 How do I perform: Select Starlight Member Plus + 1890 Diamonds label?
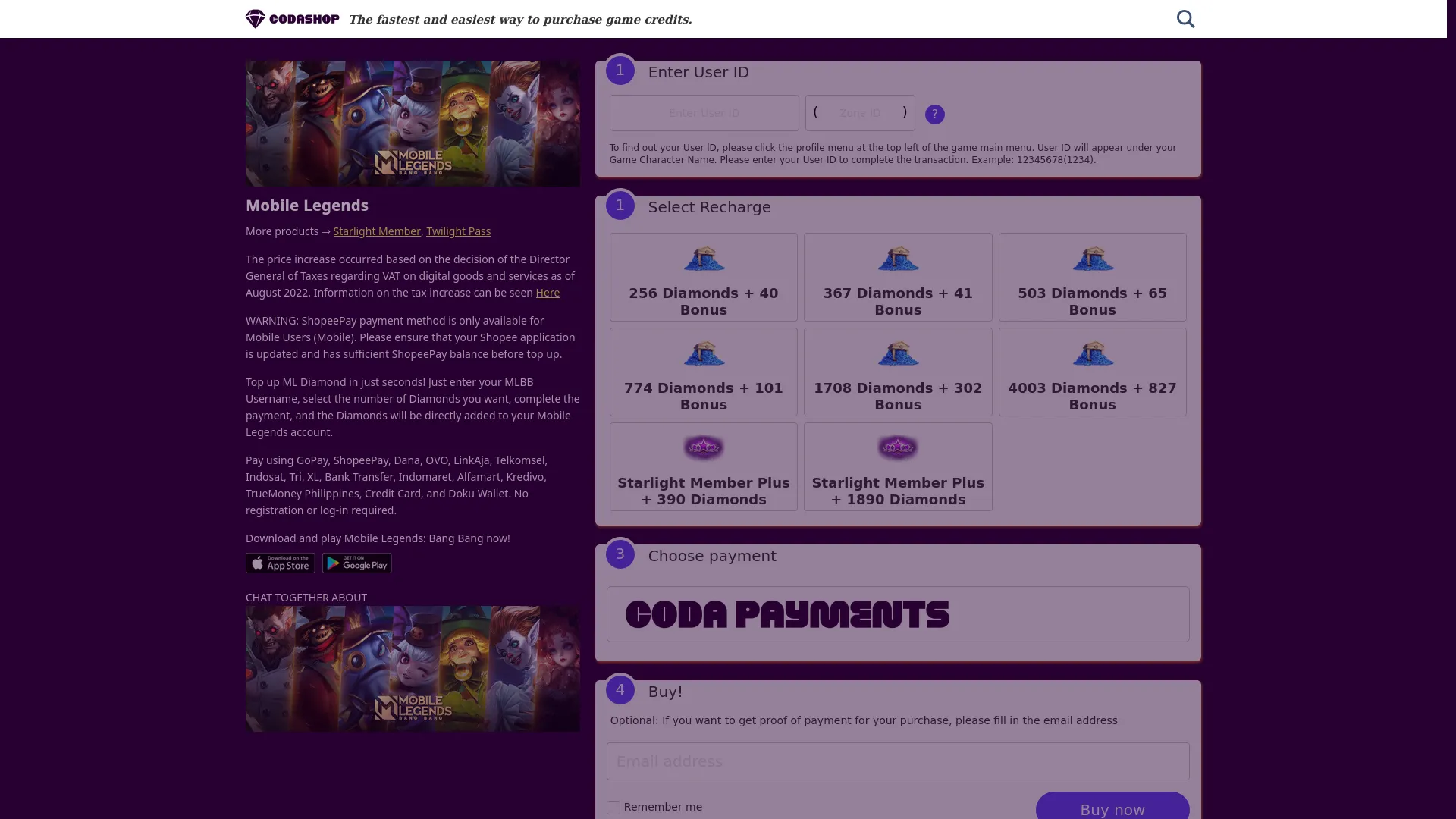click(898, 491)
